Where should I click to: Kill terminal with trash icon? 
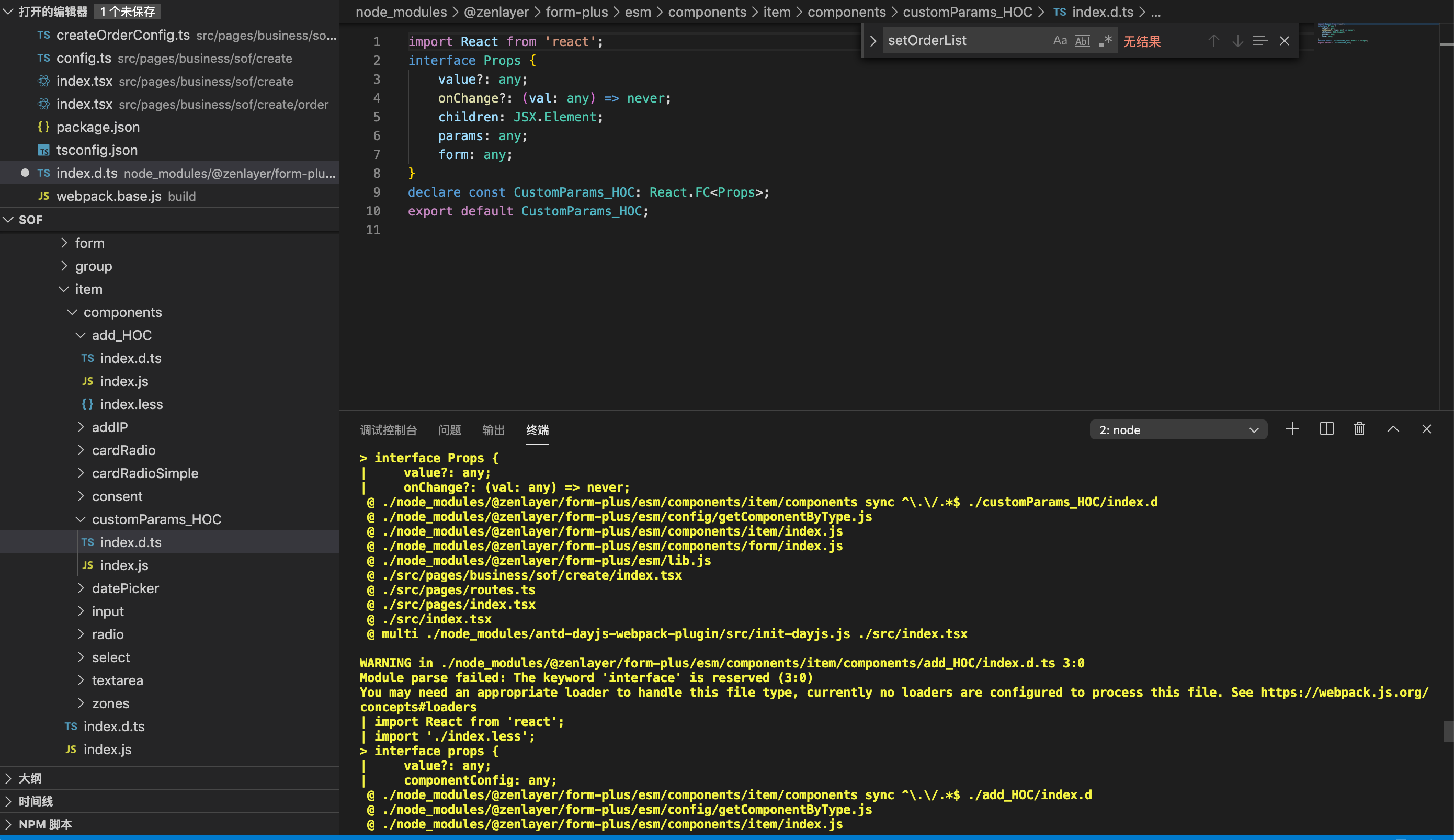coord(1359,429)
